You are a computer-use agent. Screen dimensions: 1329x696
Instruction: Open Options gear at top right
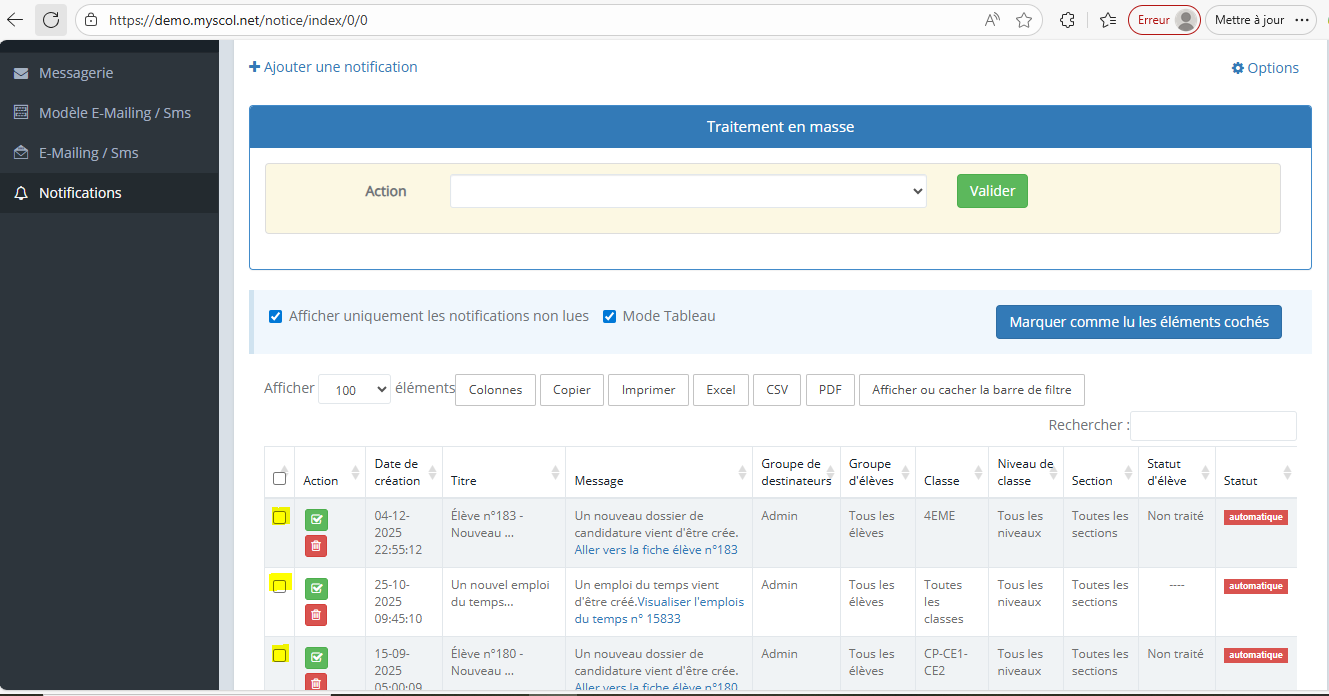[x=1265, y=68]
